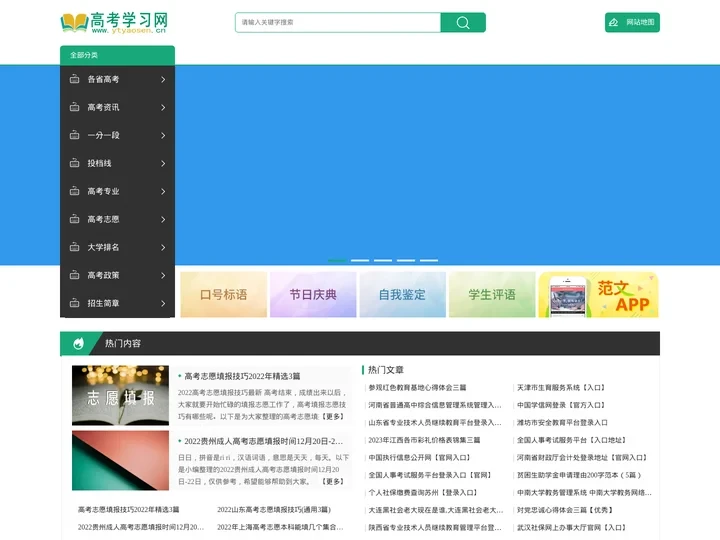The height and width of the screenshot is (540, 720).
Task: Click the flame icon beside 热门内容
Action: point(79,343)
